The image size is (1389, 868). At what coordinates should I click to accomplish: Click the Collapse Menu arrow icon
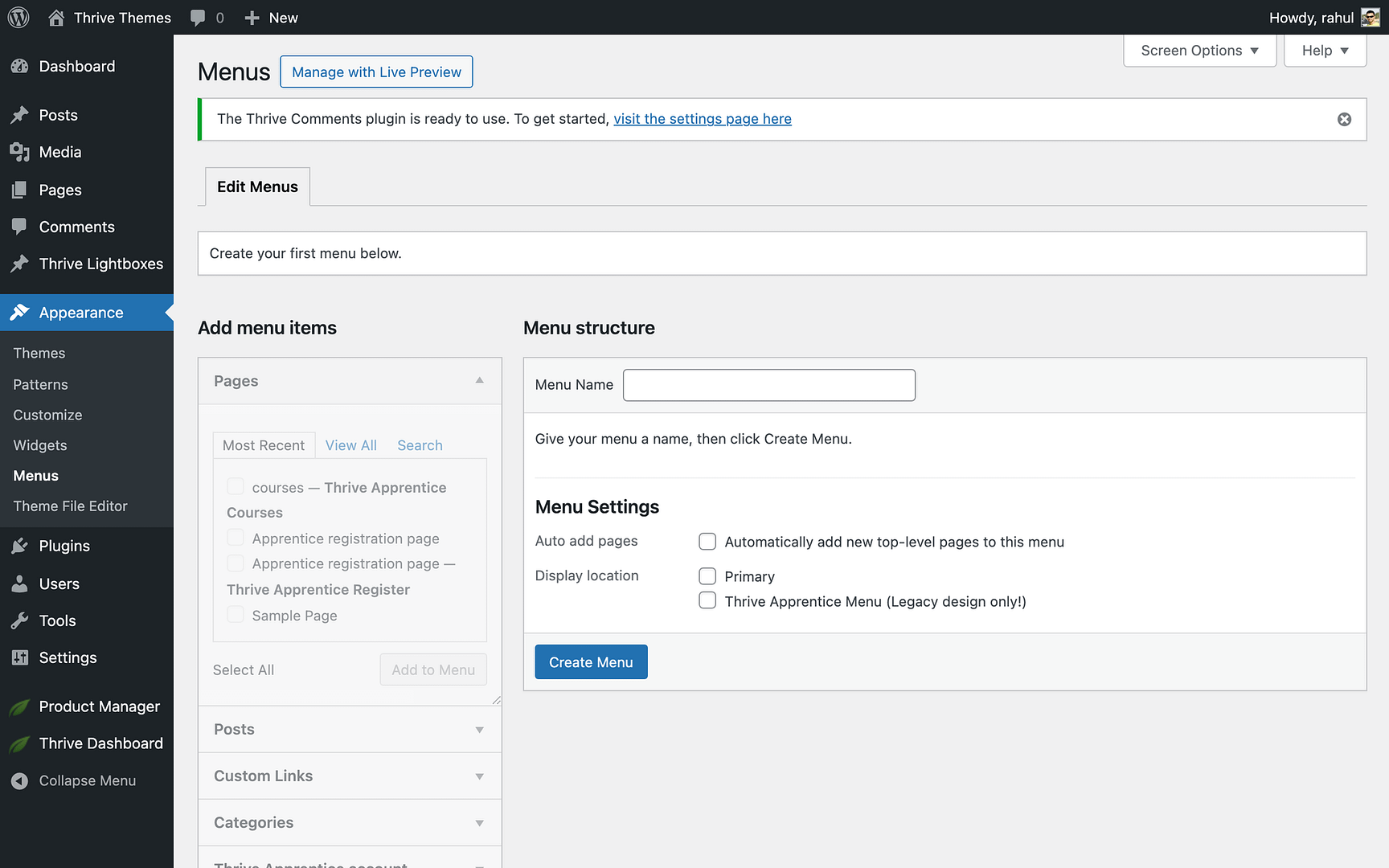click(20, 780)
